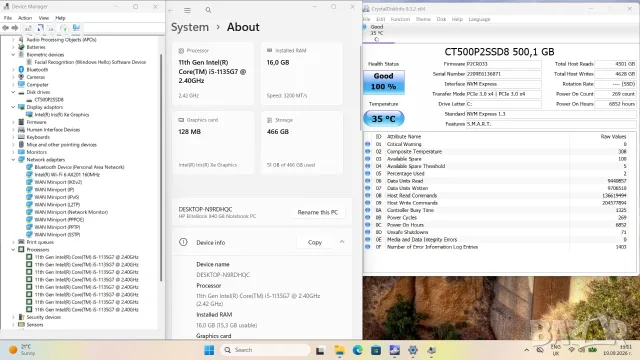Viewport: 640px width, 360px height.
Task: Click the Settings gear on the taskbar
Action: [x=413, y=350]
